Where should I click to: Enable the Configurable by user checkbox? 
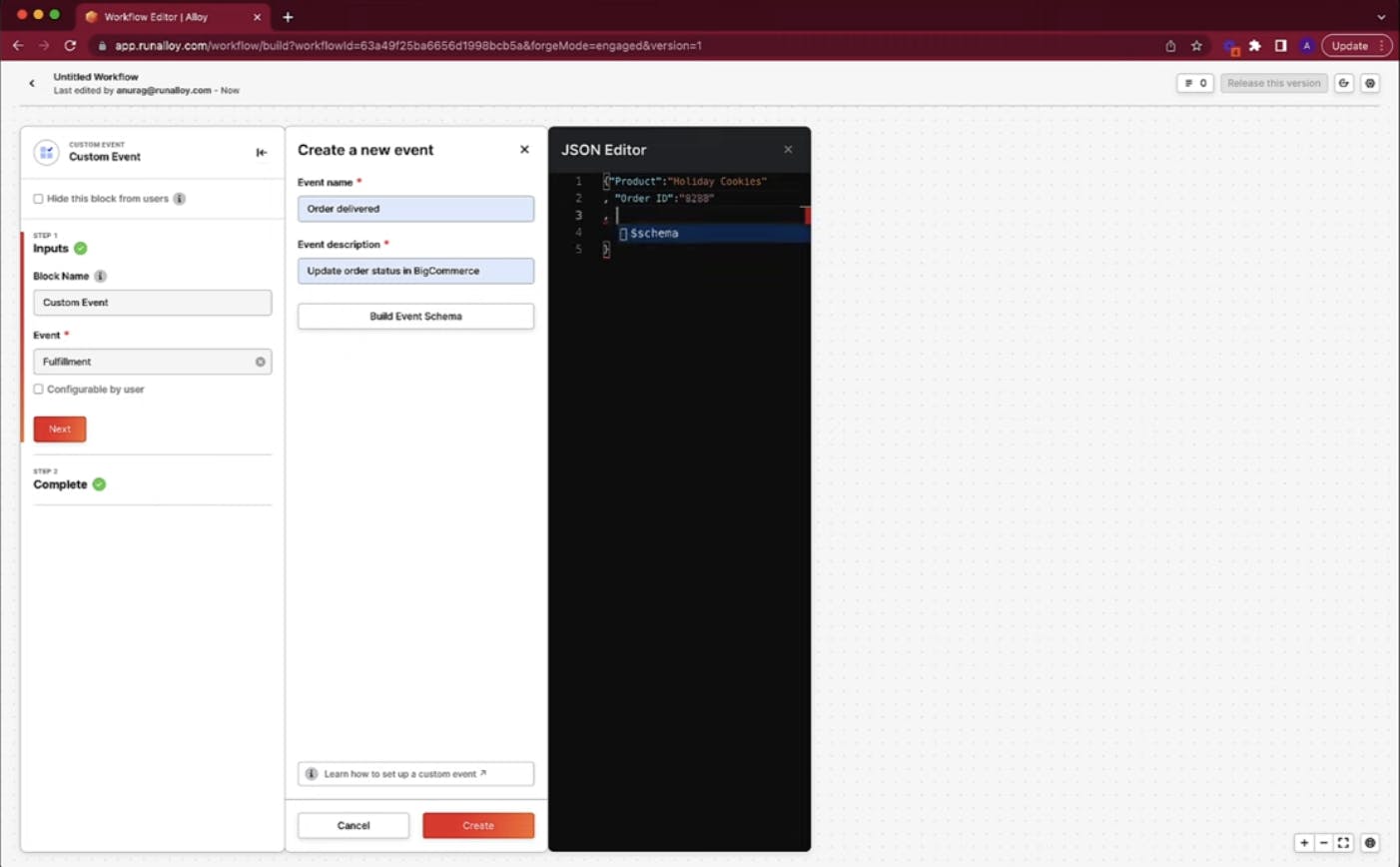[39, 390]
